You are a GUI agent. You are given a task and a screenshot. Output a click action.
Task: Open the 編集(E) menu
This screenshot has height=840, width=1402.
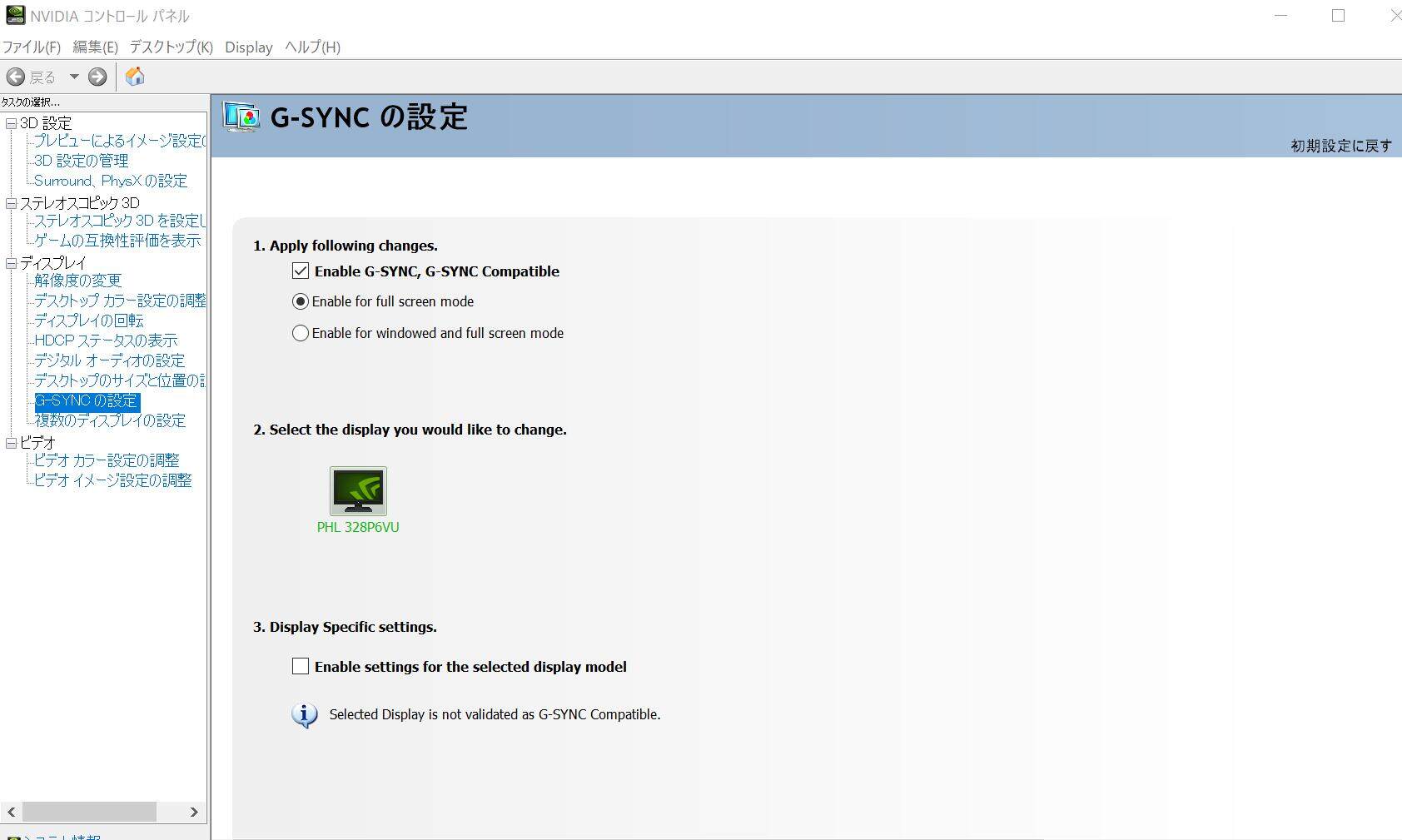95,47
